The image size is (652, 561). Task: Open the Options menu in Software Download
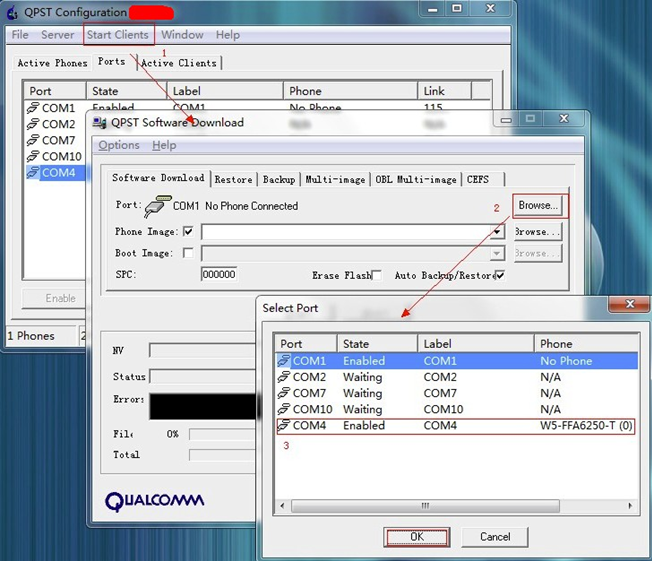tap(119, 146)
